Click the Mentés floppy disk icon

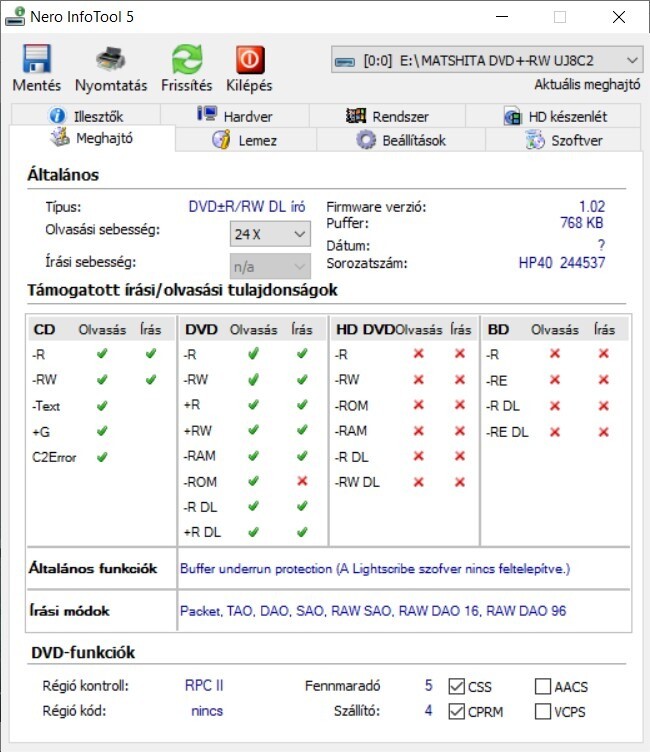tap(36, 59)
